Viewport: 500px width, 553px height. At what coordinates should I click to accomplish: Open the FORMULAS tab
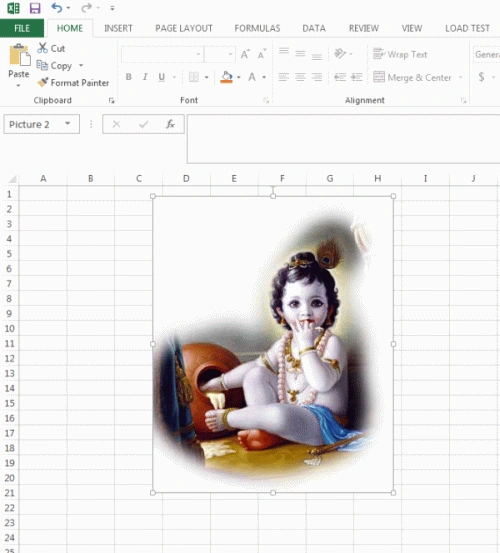pos(257,28)
